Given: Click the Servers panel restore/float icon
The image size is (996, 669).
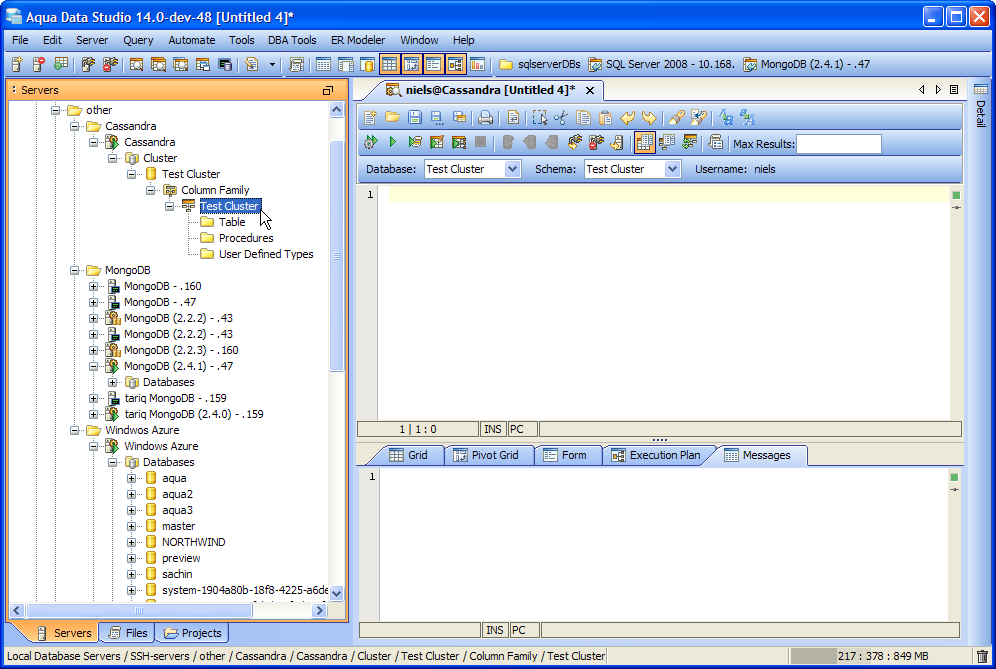Looking at the screenshot, I should tap(328, 90).
